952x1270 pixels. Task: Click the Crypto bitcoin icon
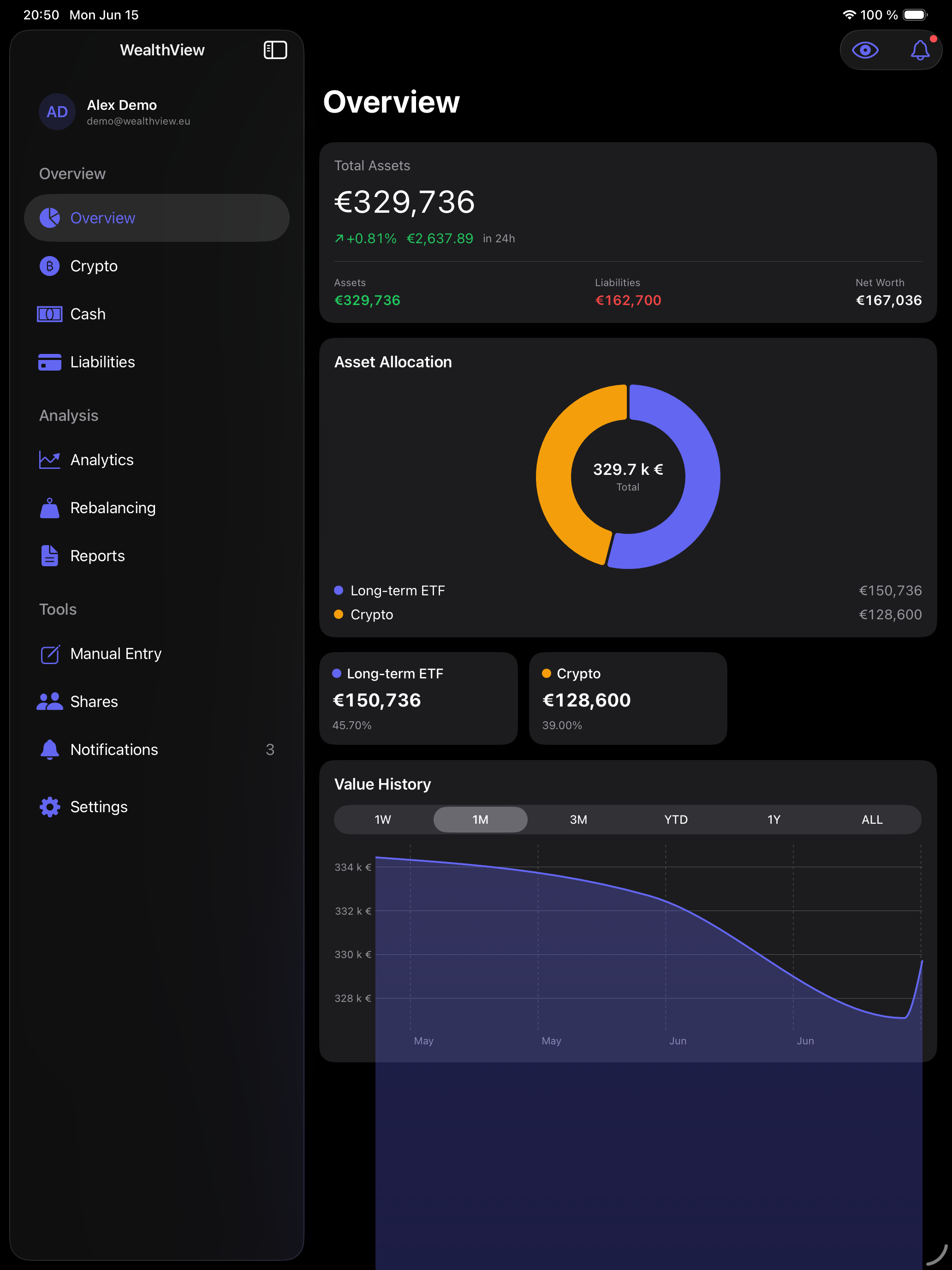(50, 266)
